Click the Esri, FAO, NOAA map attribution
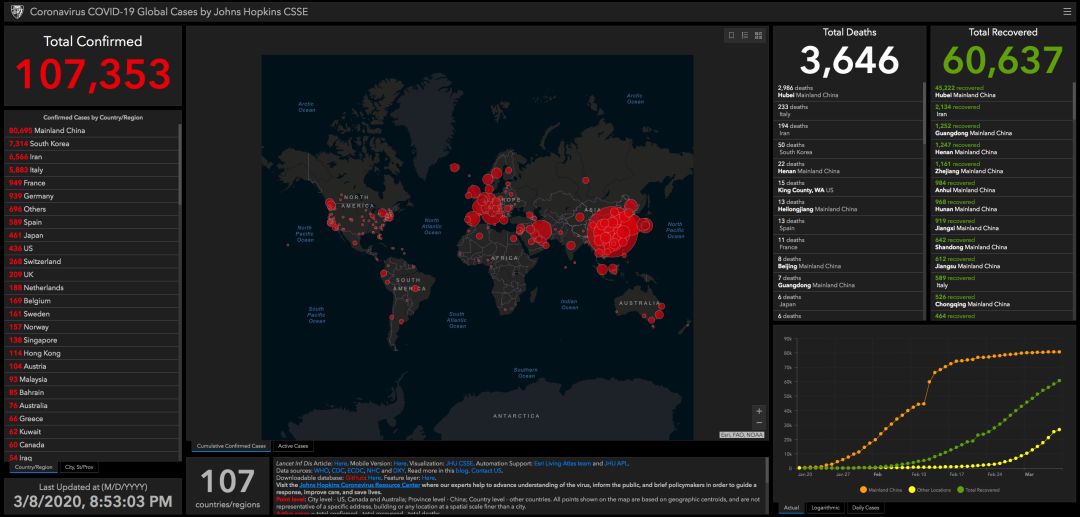 coord(742,435)
